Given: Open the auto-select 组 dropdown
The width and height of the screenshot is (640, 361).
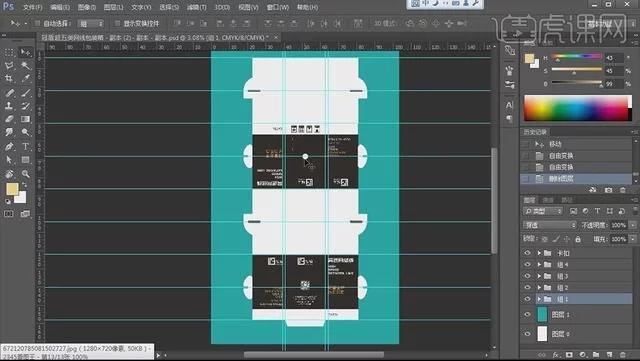Looking at the screenshot, I should pyautogui.click(x=91, y=24).
